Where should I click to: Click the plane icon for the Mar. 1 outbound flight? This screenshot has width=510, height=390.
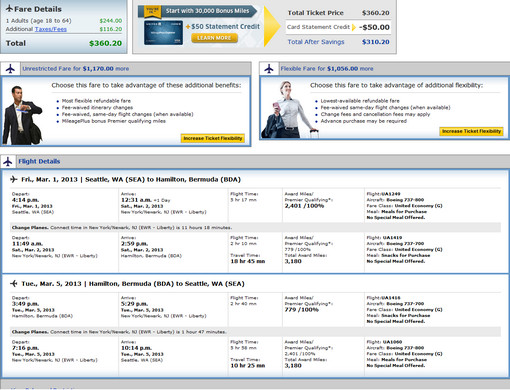tap(14, 179)
